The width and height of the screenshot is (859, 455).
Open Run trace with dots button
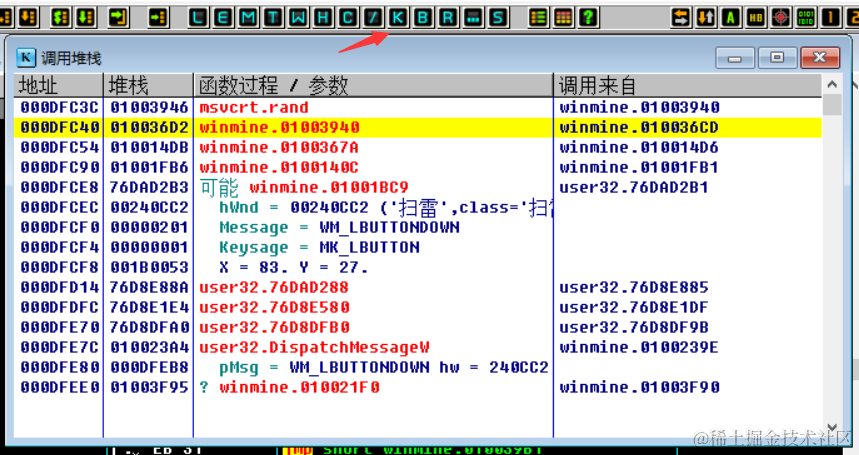[473, 18]
